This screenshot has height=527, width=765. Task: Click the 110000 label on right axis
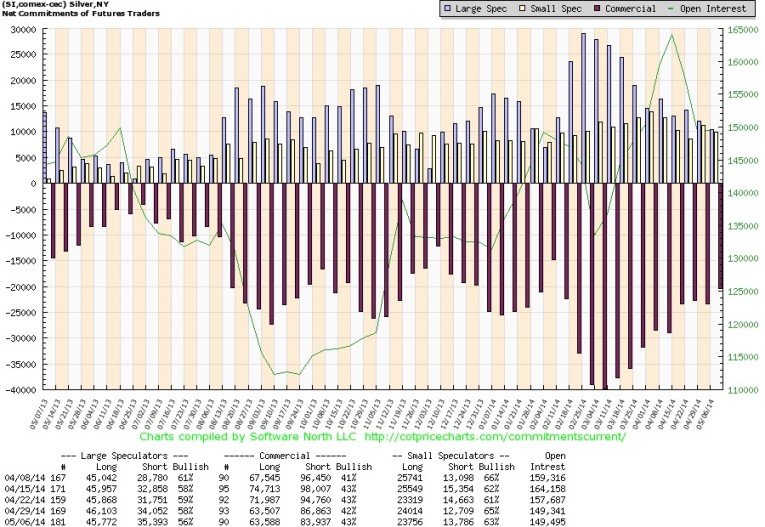[x=743, y=390]
